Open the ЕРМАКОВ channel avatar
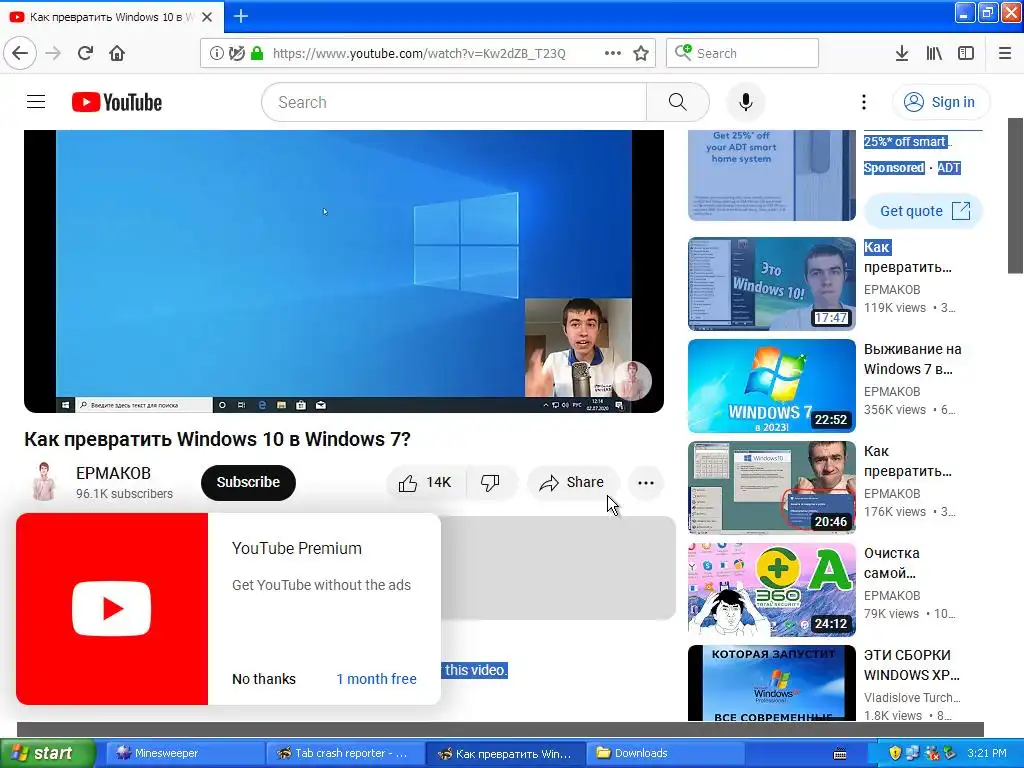The image size is (1024, 768). [44, 482]
